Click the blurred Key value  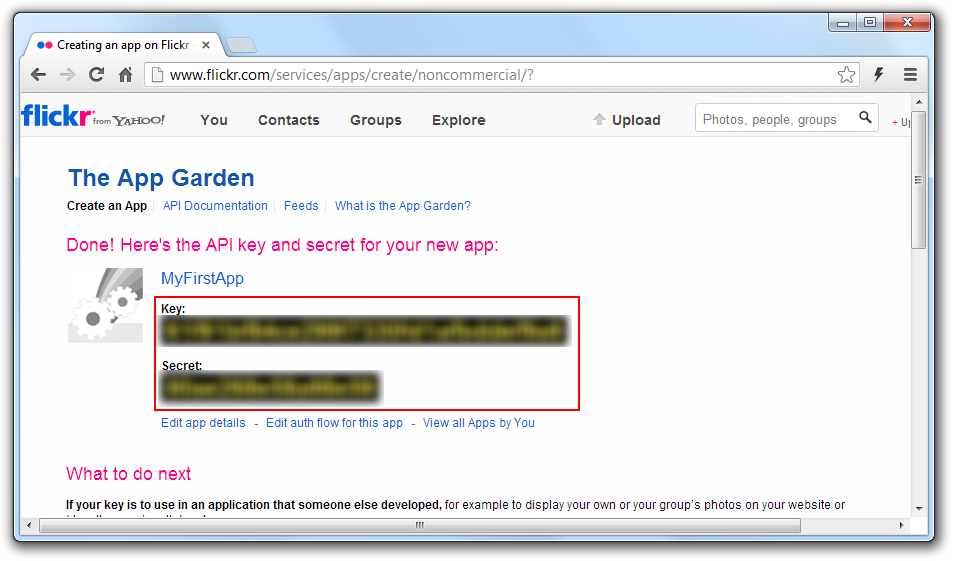364,331
